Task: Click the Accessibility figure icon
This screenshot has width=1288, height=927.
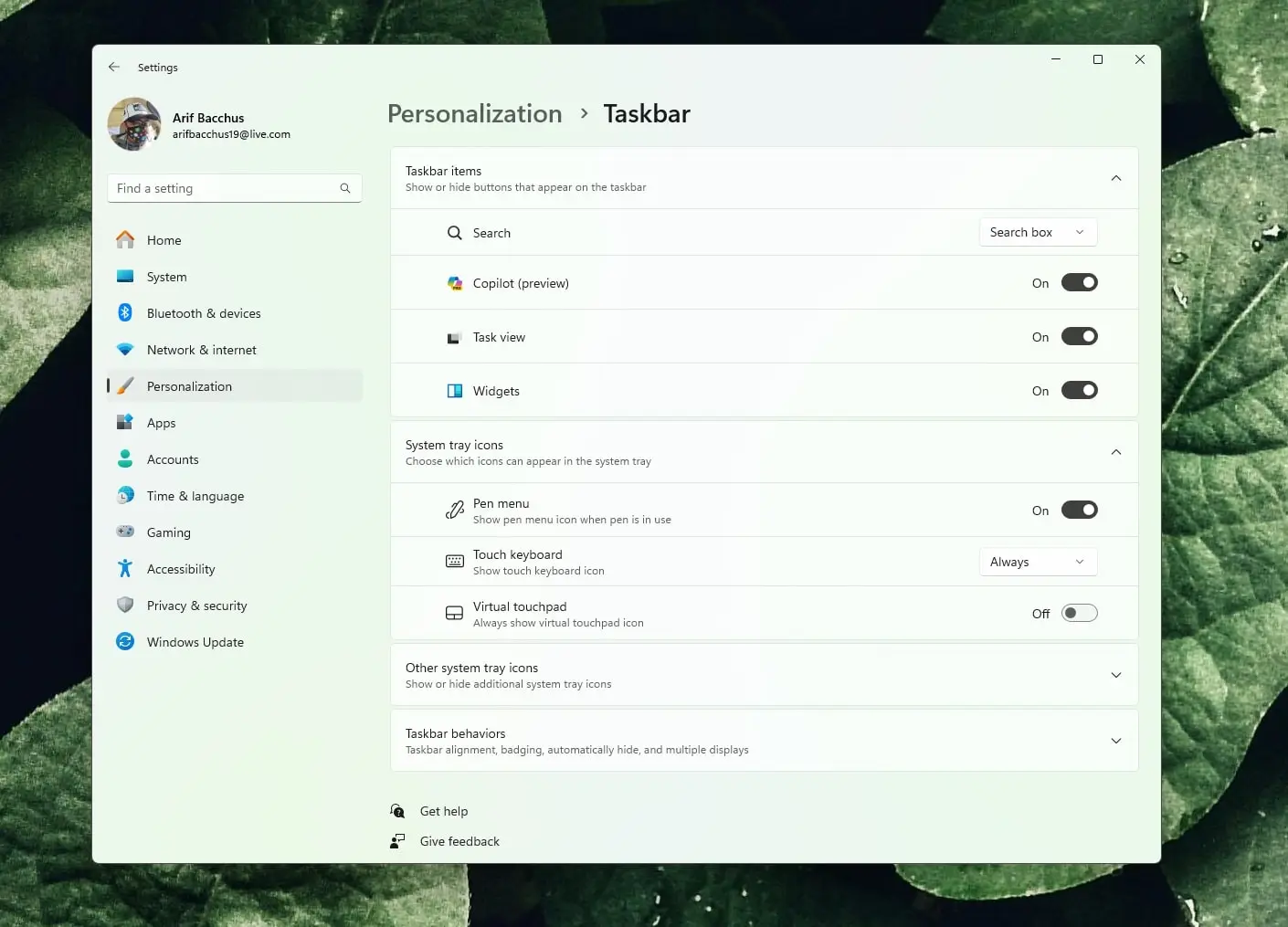Action: point(125,569)
